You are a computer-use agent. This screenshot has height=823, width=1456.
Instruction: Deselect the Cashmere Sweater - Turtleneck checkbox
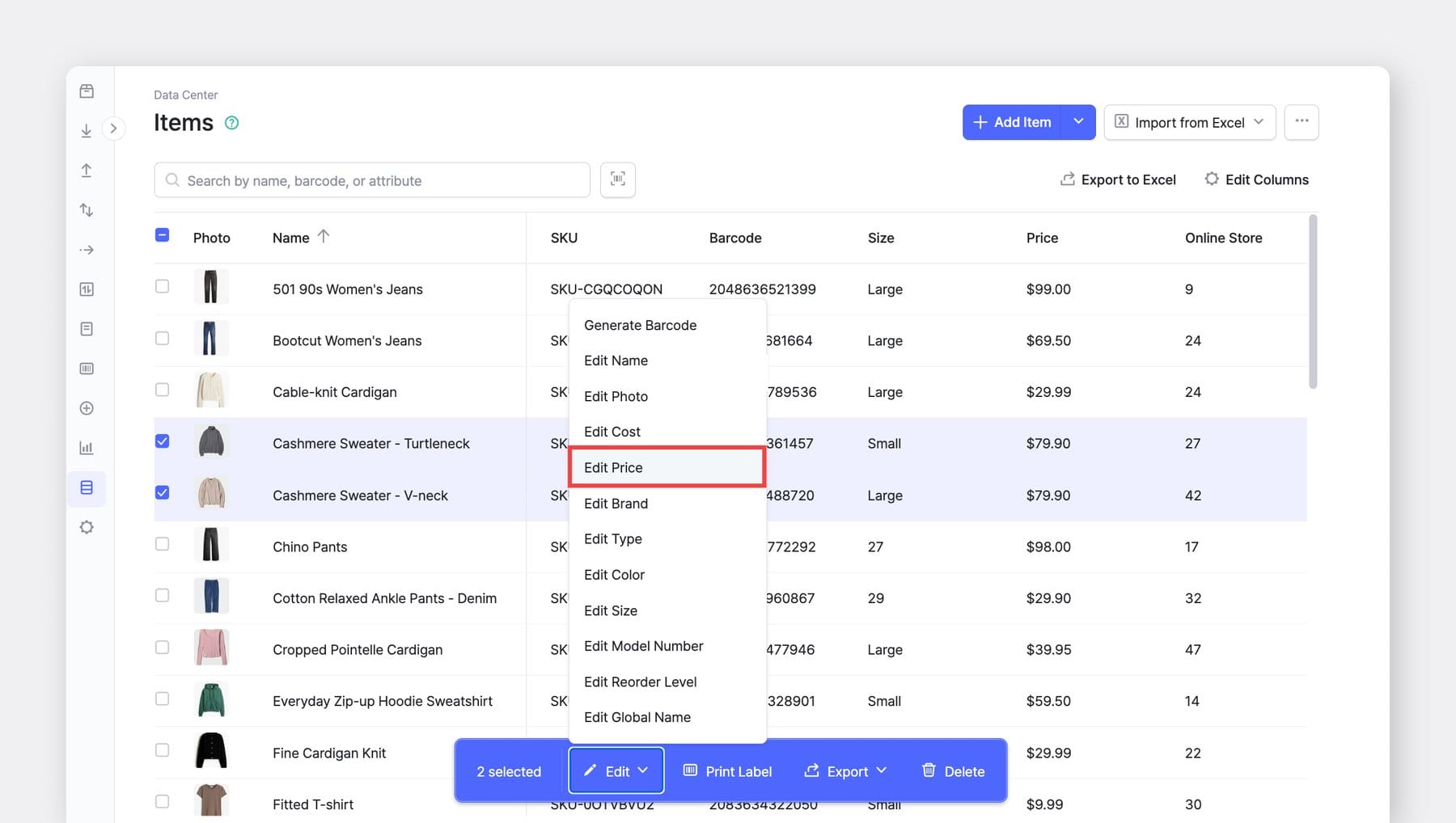pyautogui.click(x=163, y=441)
